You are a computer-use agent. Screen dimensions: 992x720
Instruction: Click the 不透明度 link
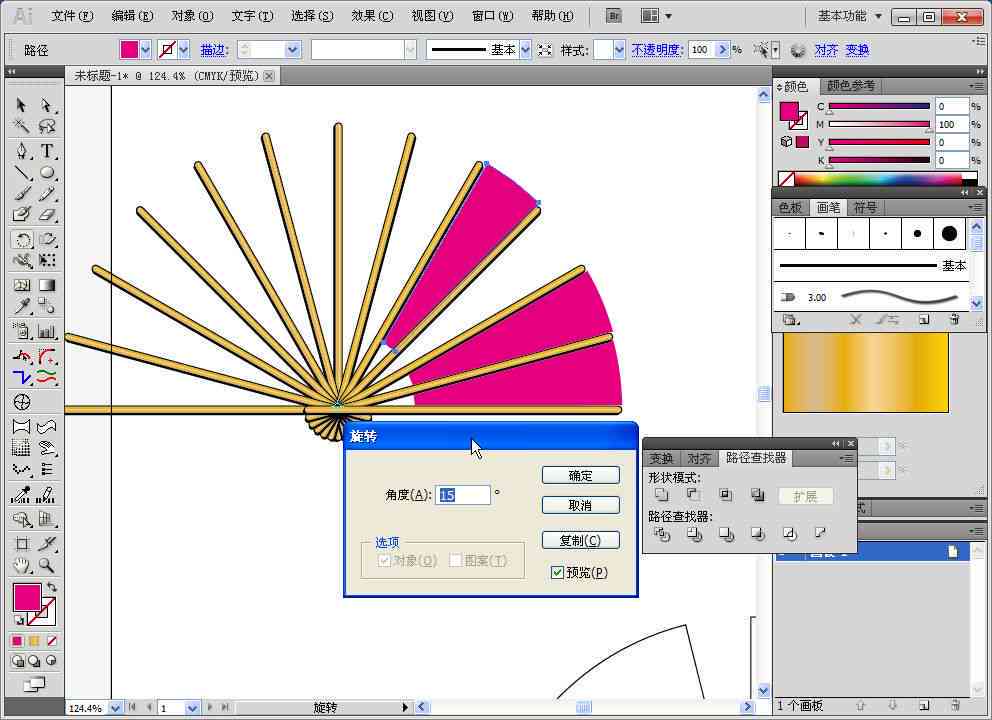(656, 49)
